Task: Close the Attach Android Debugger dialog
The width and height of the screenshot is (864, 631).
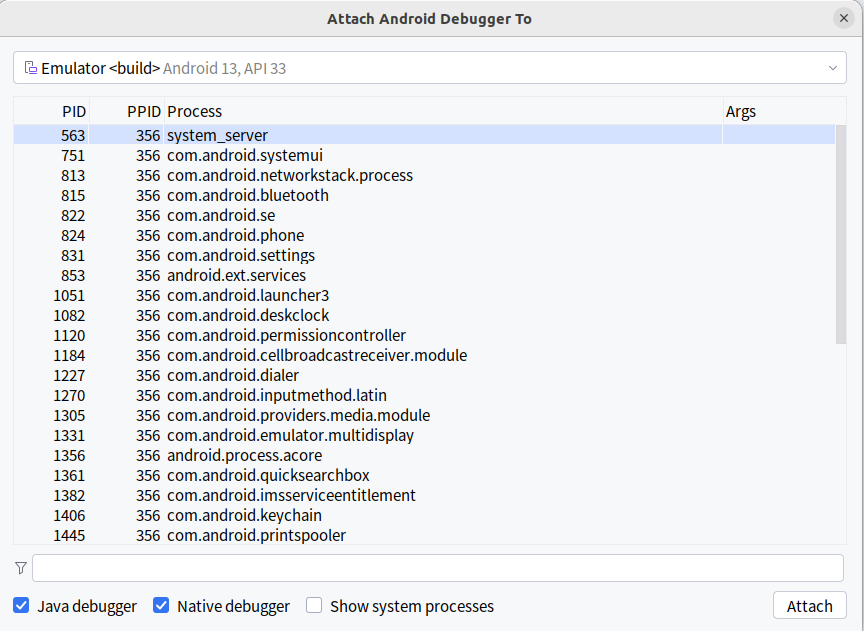Action: [x=844, y=18]
